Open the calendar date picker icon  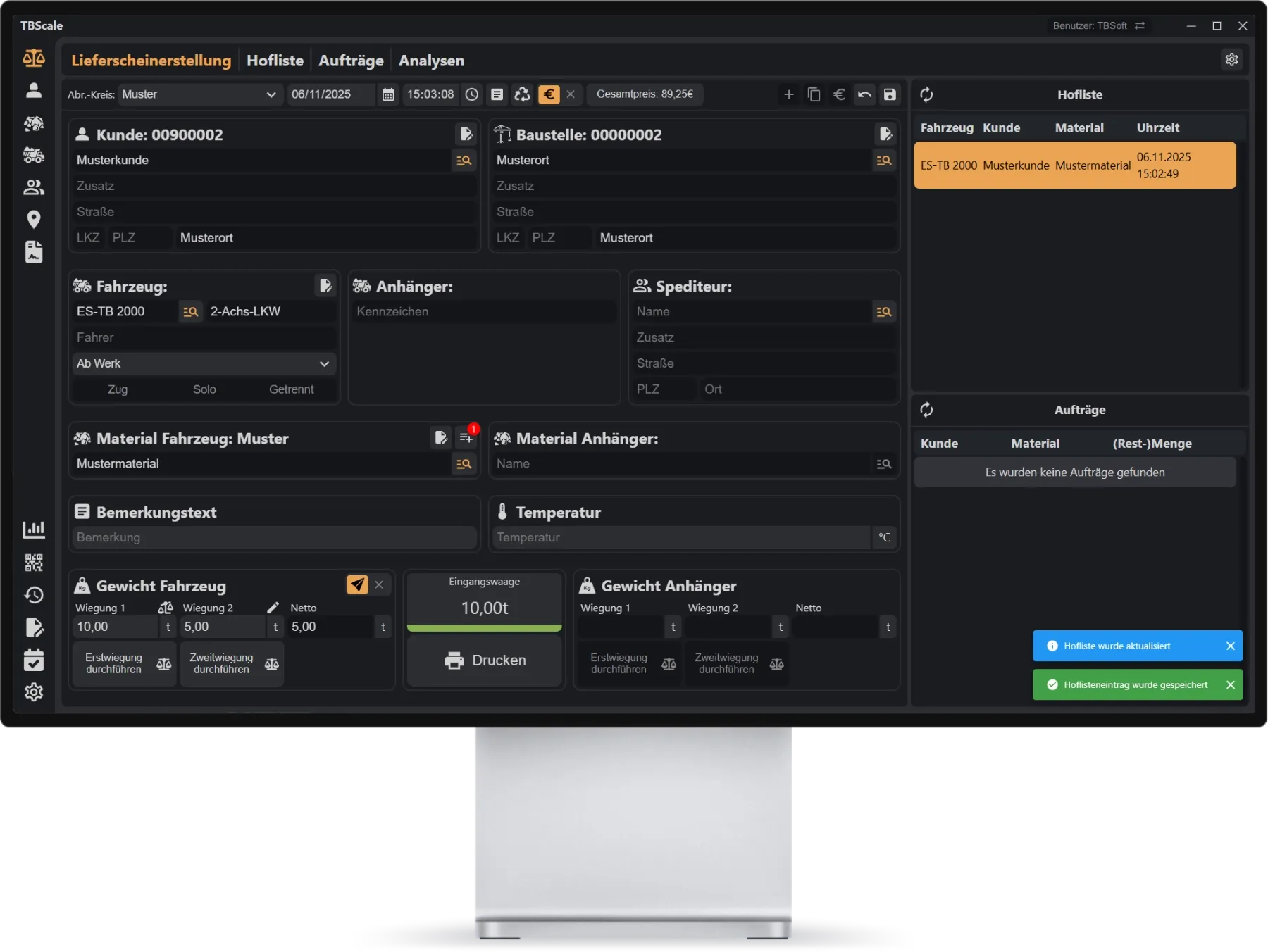388,94
